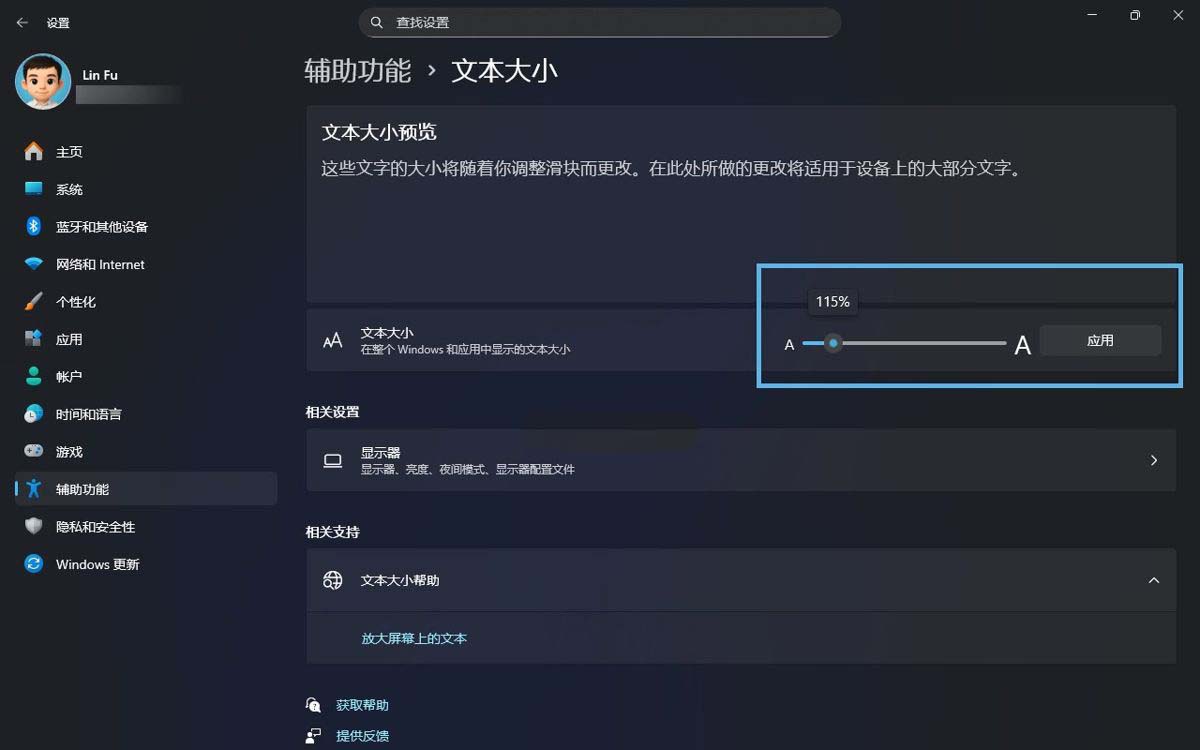Open the 放大屏幕上的文本 link
Viewport: 1200px width, 750px height.
[414, 638]
